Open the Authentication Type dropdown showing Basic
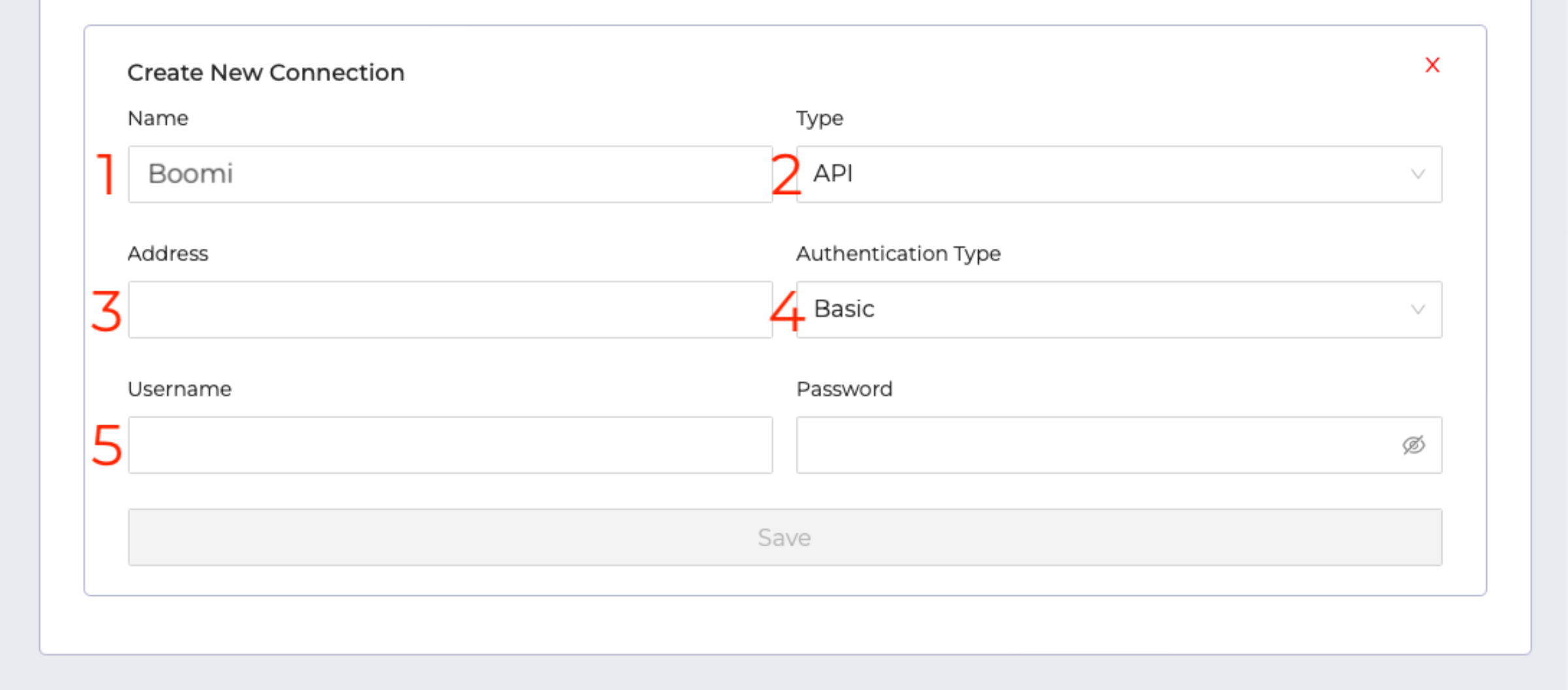The image size is (1568, 690). (x=1119, y=309)
